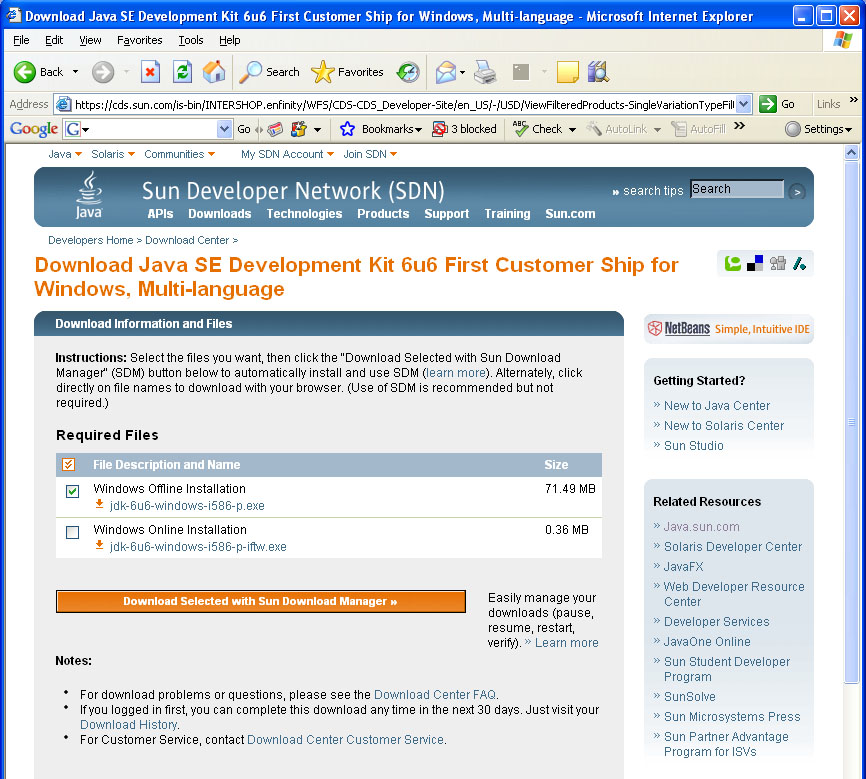Uncheck the Windows Offline Installation checkbox
The image size is (866, 779).
pyautogui.click(x=72, y=491)
